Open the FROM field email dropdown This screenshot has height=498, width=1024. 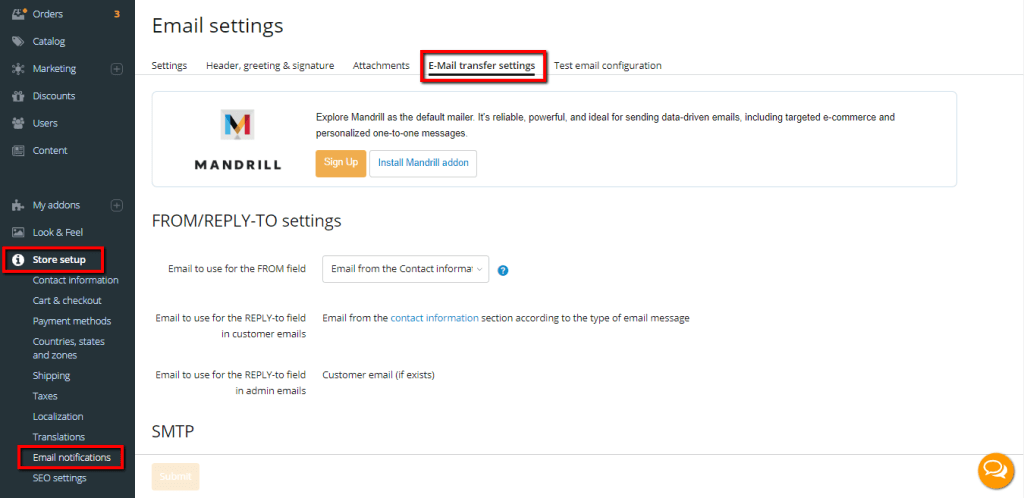tap(406, 269)
